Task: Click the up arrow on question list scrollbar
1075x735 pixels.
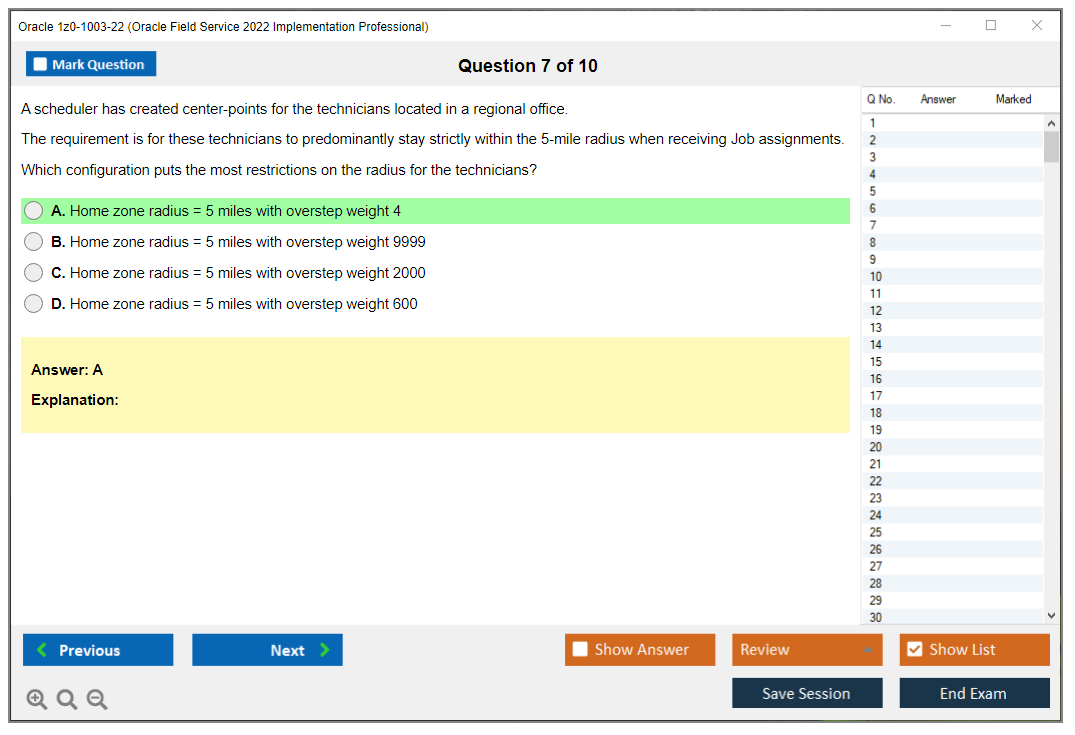Action: coord(1051,122)
